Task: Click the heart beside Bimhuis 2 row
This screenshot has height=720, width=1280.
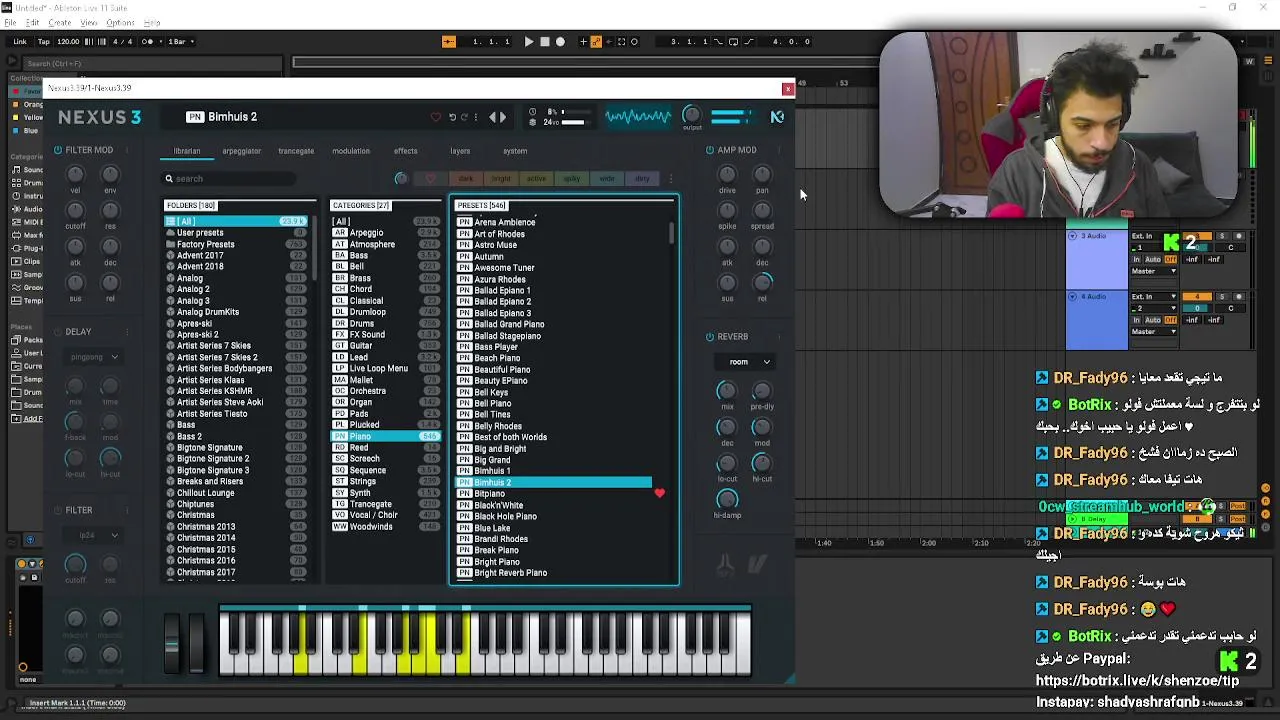Action: [x=659, y=493]
